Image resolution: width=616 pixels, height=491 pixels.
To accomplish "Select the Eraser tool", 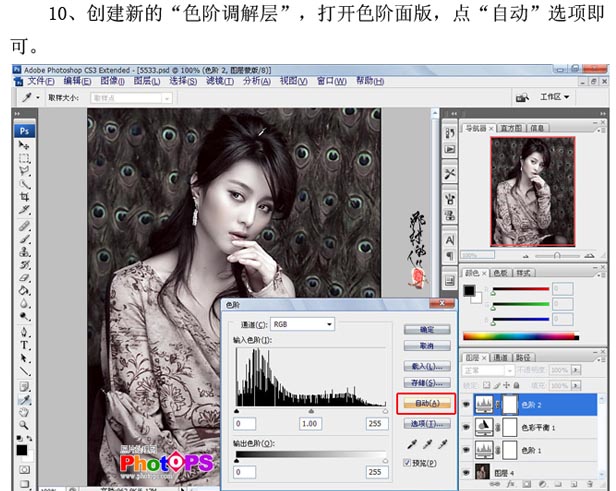I will click(24, 278).
